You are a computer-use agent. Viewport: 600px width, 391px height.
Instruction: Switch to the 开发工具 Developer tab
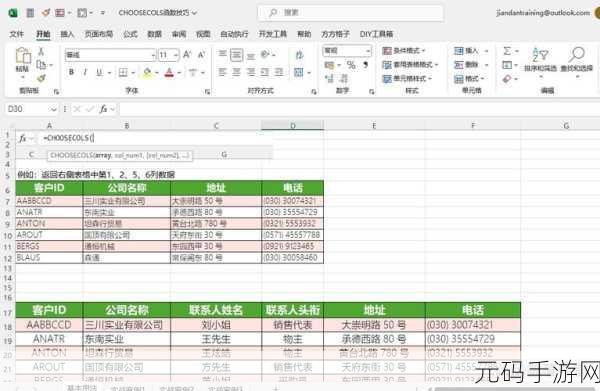(272, 34)
